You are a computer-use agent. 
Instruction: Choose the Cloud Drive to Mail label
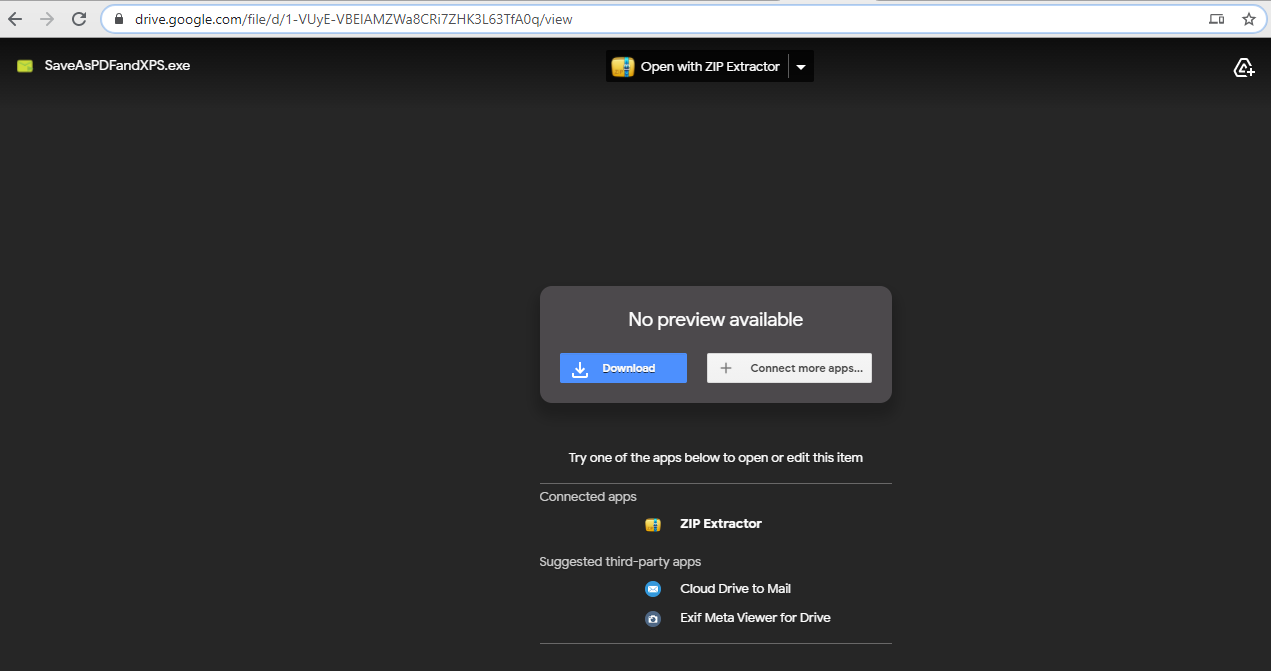(x=735, y=589)
